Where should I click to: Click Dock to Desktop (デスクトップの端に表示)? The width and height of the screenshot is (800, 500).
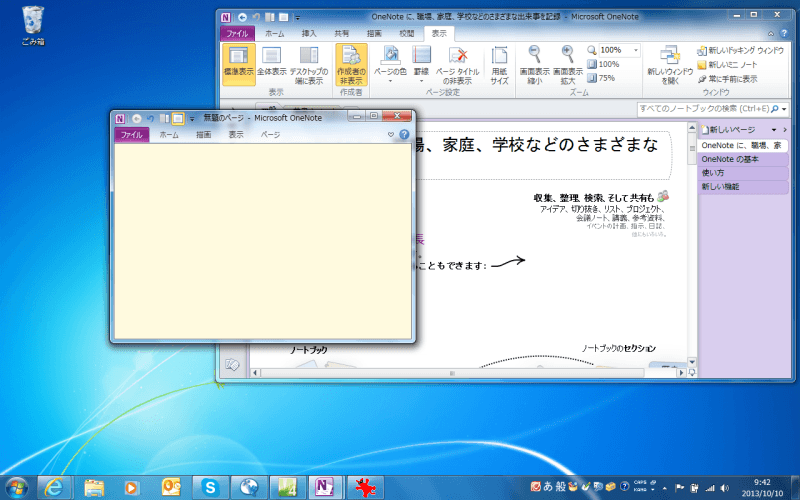click(309, 64)
